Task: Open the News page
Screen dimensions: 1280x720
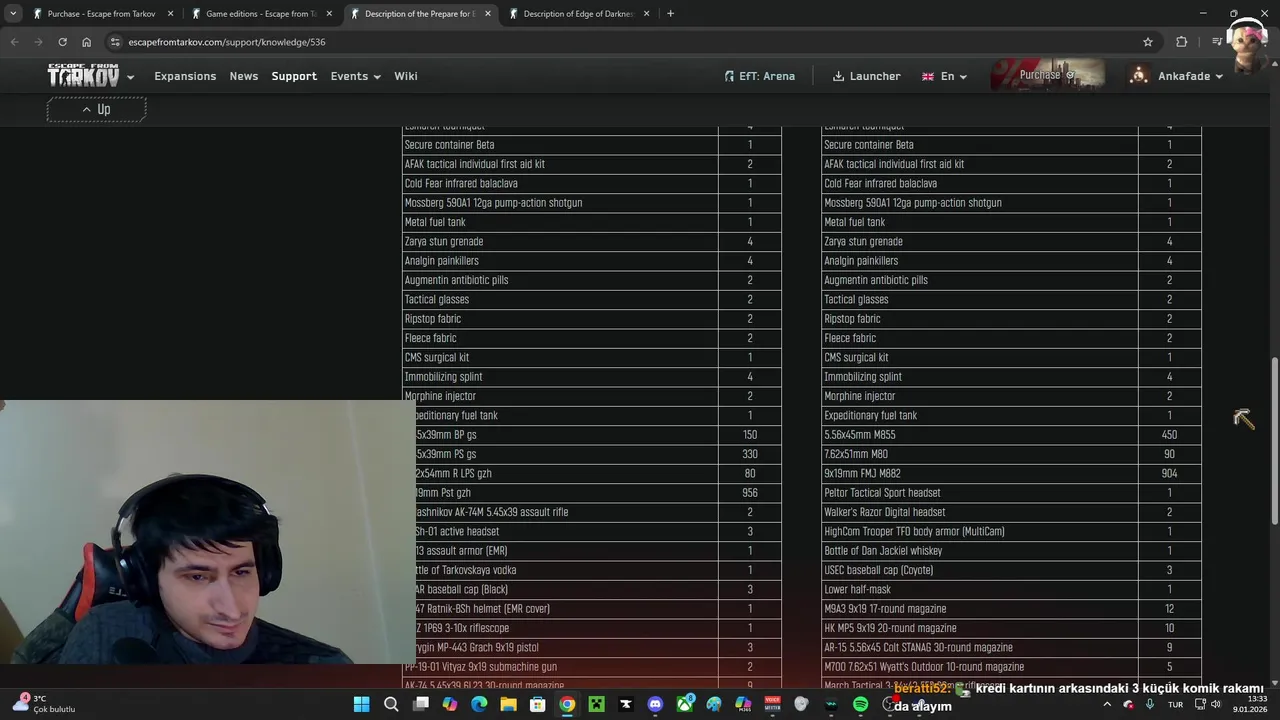Action: point(244,76)
